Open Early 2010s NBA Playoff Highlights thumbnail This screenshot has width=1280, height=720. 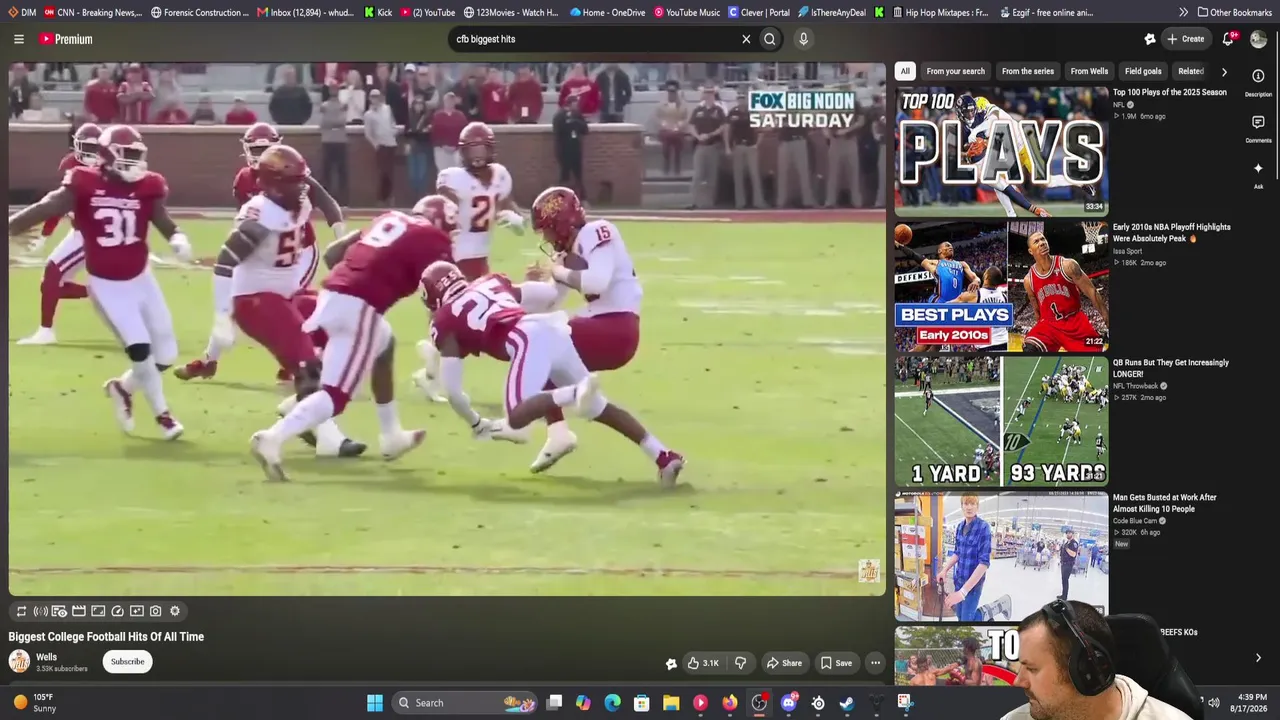click(x=1001, y=286)
